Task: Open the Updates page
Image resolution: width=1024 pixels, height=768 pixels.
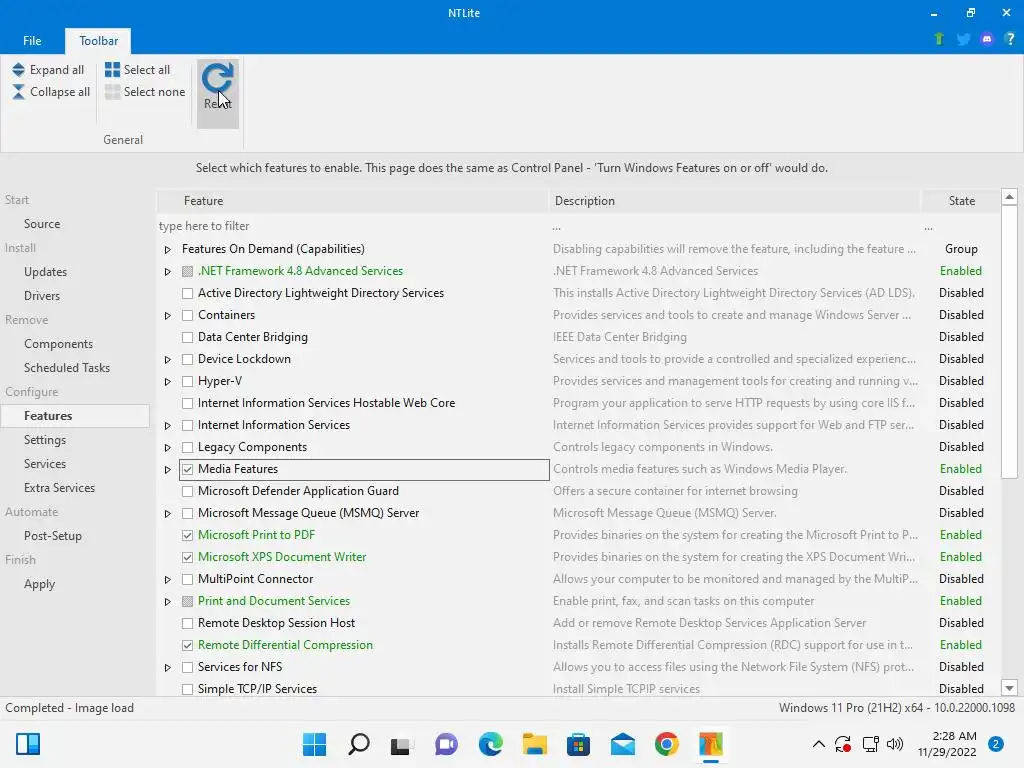Action: point(45,272)
